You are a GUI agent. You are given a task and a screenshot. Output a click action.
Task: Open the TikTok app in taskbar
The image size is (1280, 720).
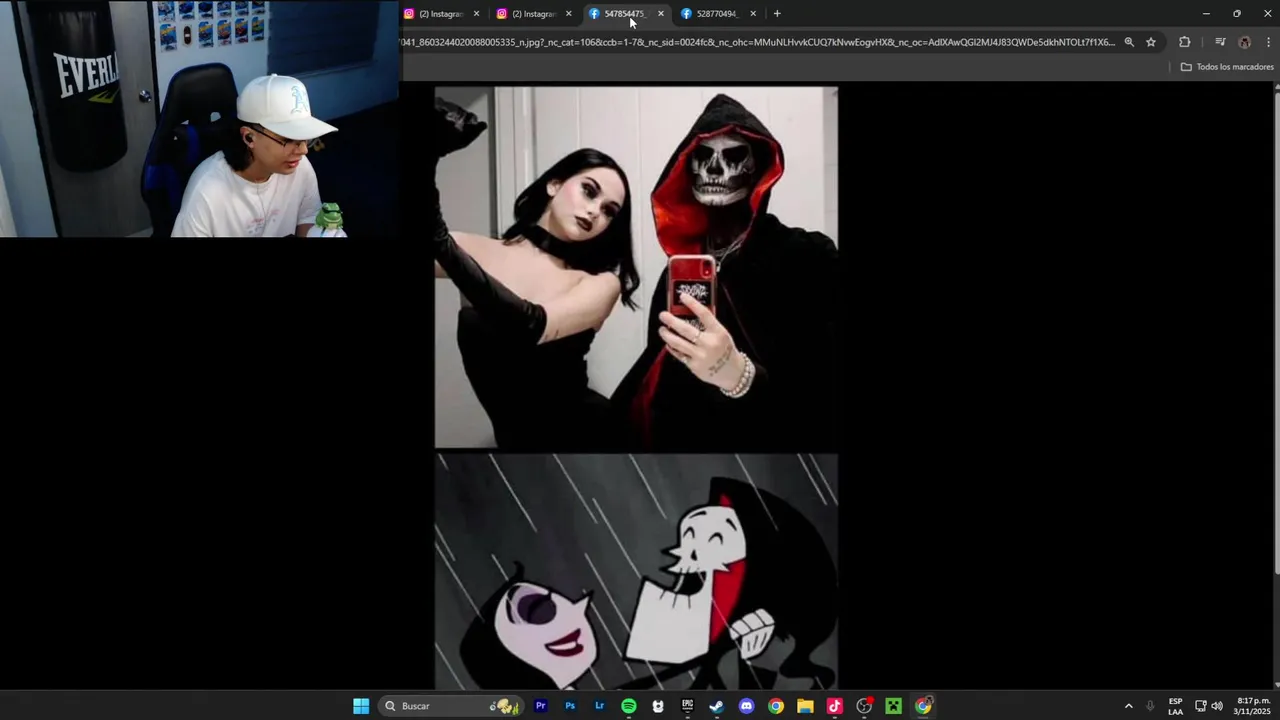pyautogui.click(x=835, y=706)
